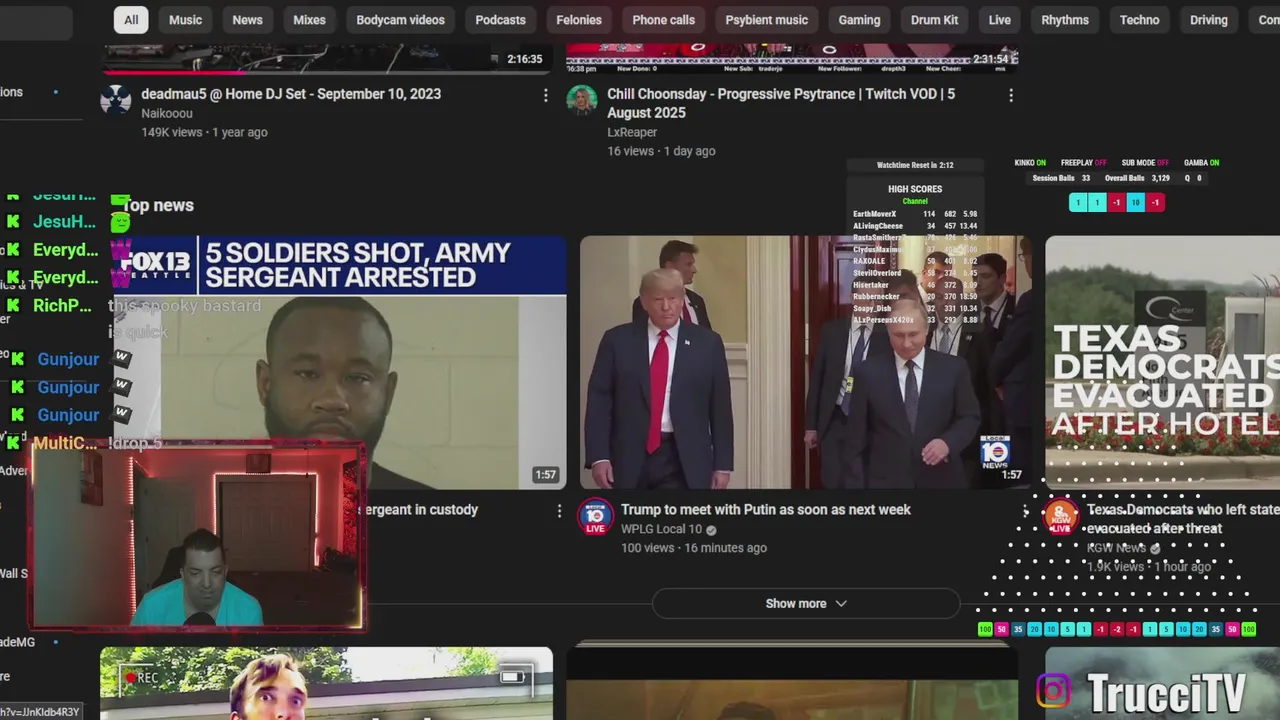Select the News filter chip
The image size is (1280, 720).
click(247, 20)
